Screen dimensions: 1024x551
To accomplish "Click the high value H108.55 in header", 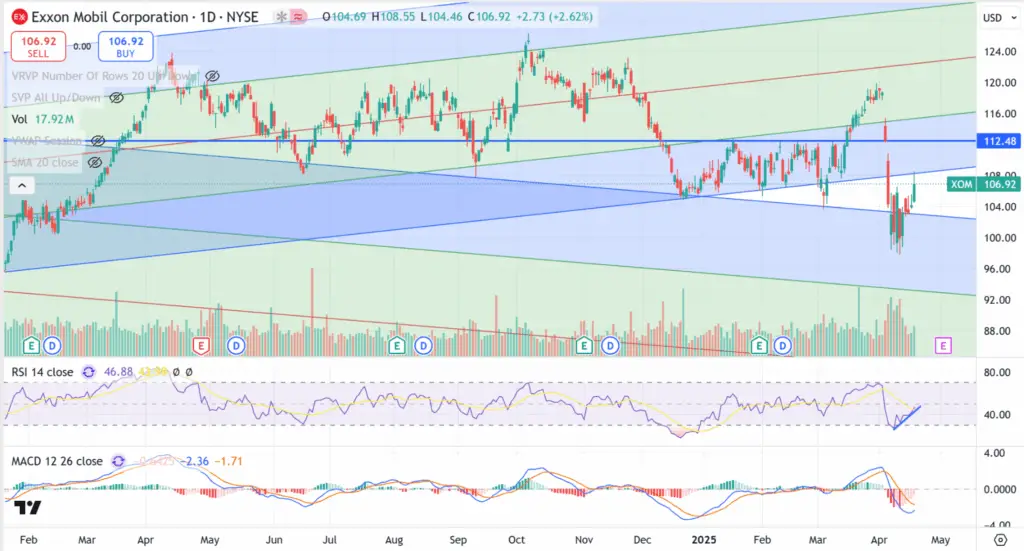I will click(x=393, y=17).
